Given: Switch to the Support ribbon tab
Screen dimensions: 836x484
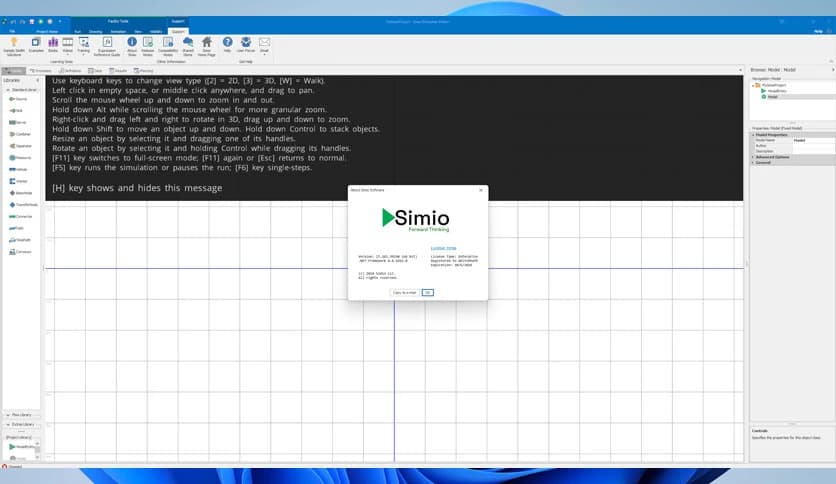Looking at the screenshot, I should point(178,31).
